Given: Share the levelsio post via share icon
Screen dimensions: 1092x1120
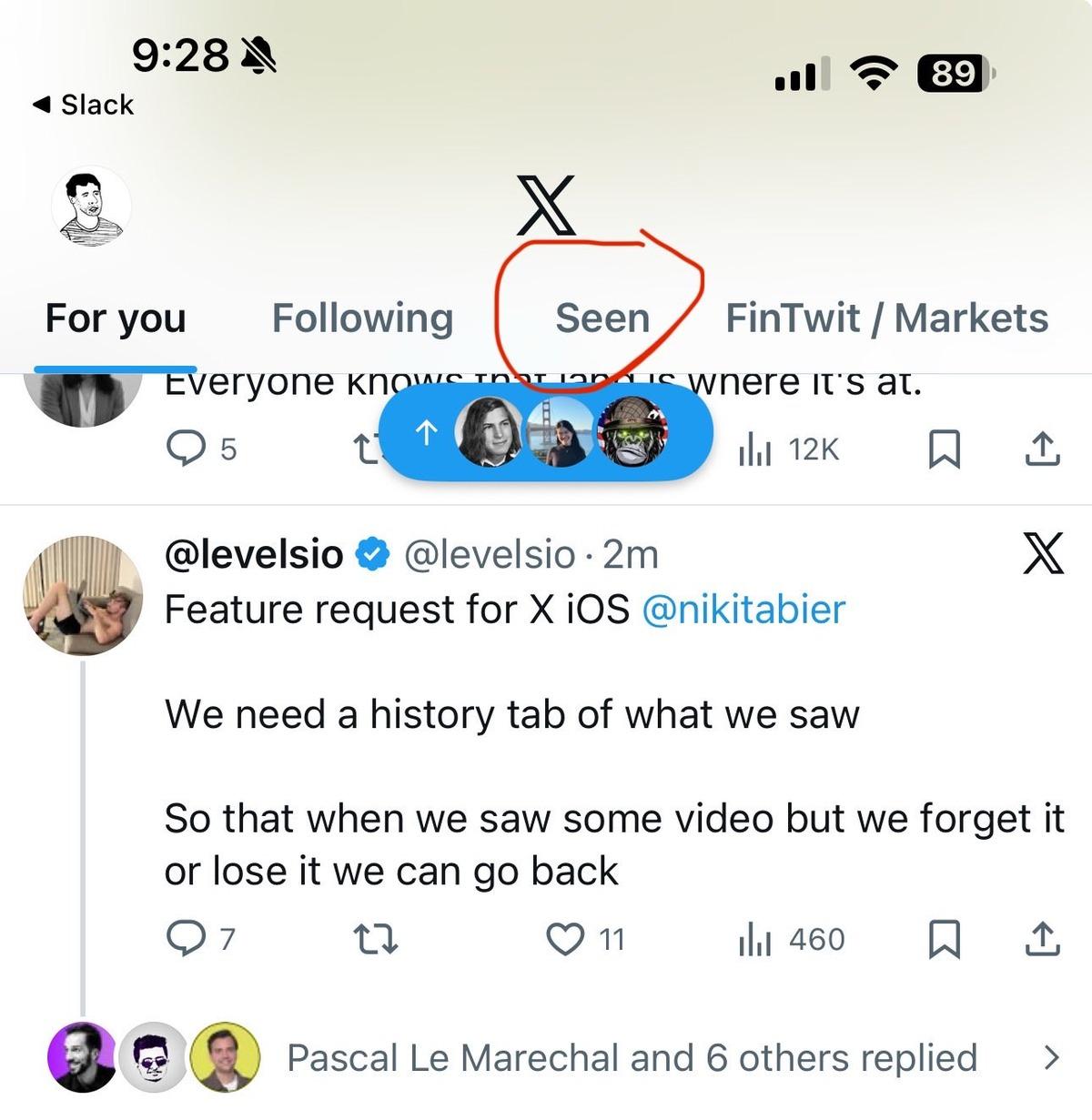Looking at the screenshot, I should point(1042,938).
